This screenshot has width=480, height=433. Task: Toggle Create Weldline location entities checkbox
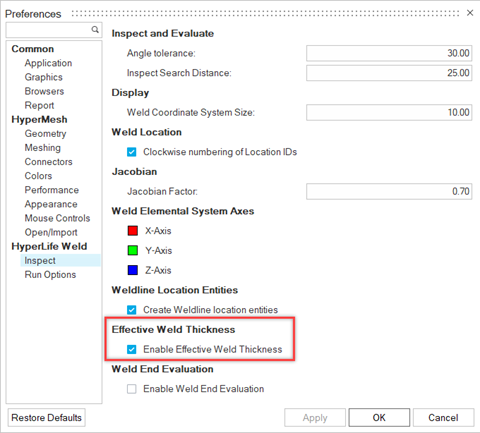coord(132,310)
